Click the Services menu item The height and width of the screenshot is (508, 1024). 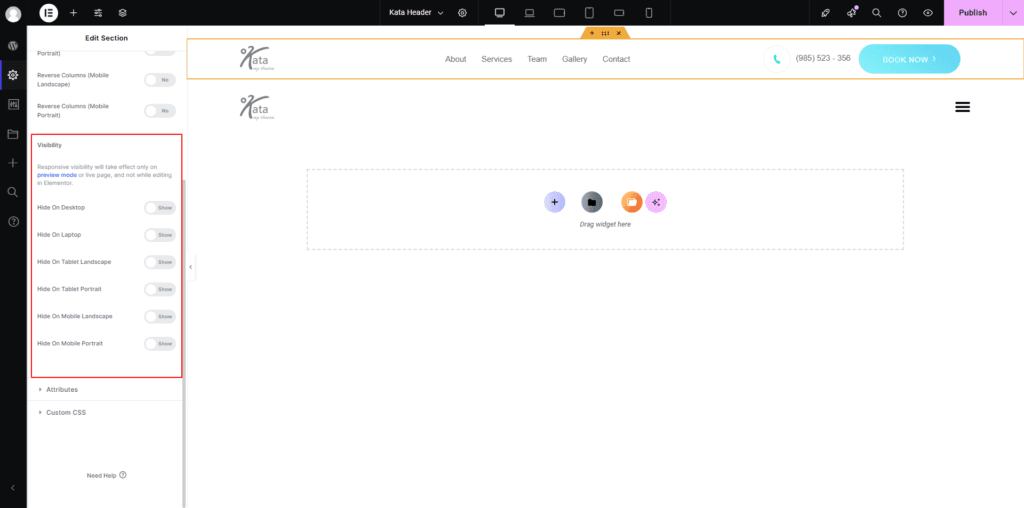tap(497, 59)
